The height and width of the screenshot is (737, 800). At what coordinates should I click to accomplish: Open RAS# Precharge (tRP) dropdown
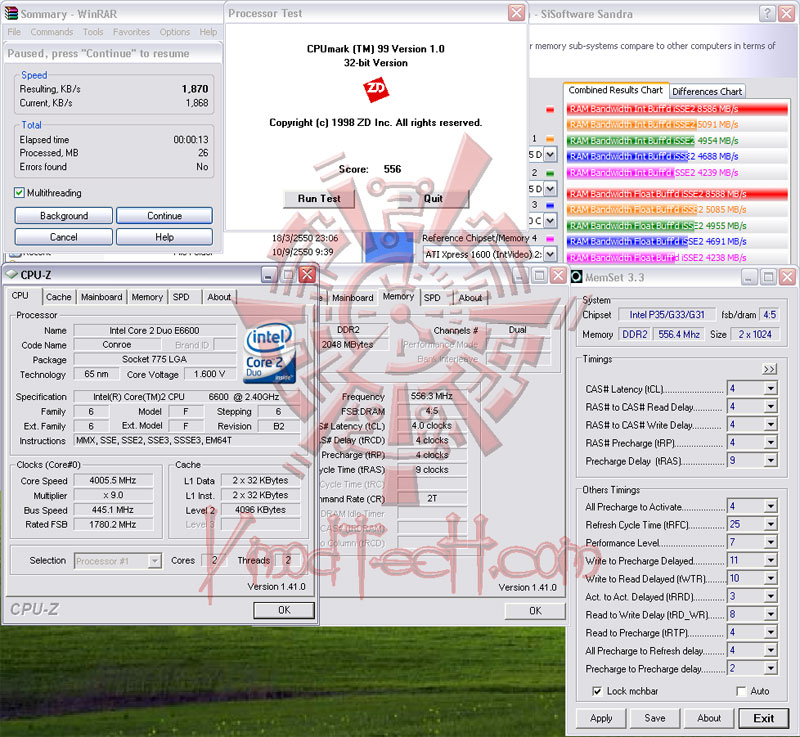(x=770, y=442)
